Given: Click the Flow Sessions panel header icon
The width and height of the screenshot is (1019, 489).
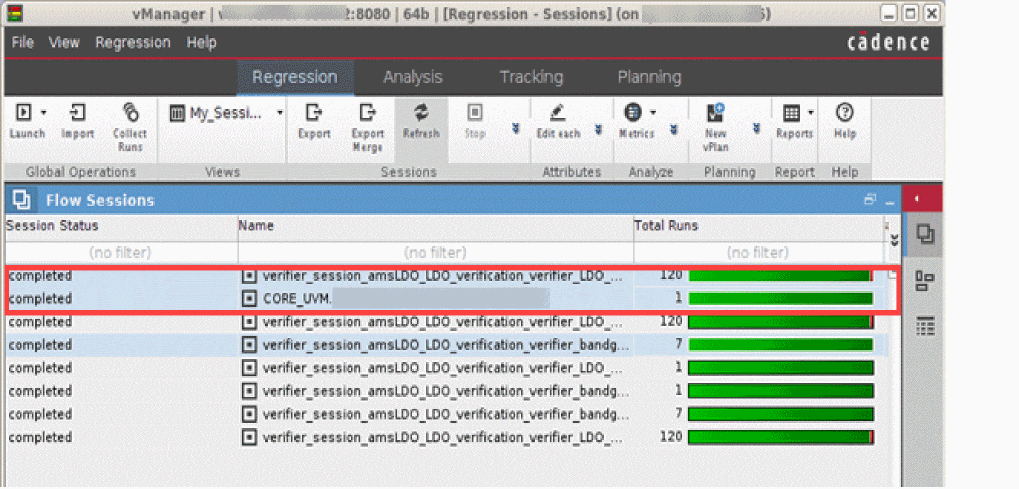Looking at the screenshot, I should (x=21, y=200).
